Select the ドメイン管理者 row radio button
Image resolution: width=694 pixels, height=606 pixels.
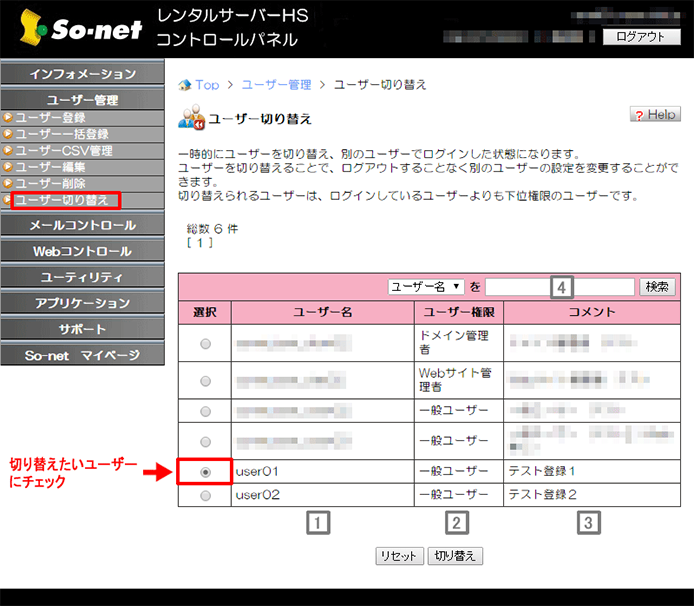point(205,344)
